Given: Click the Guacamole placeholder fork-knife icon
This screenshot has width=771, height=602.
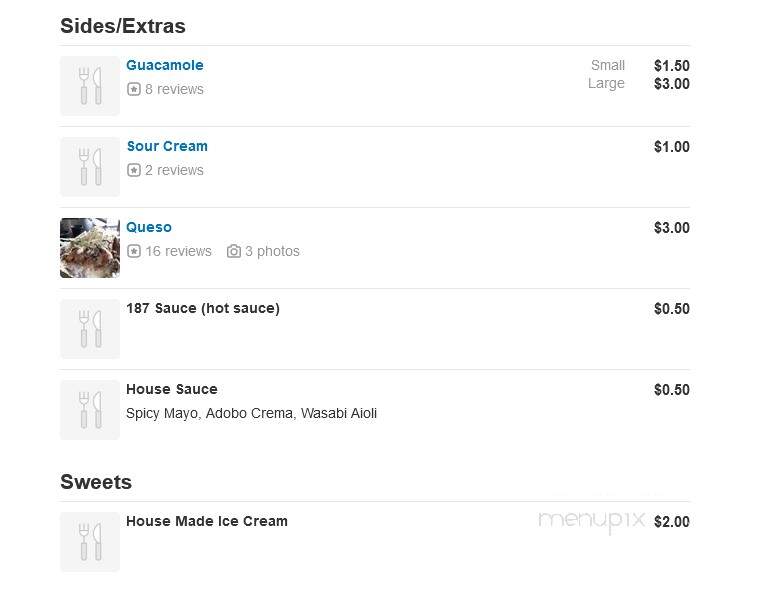Looking at the screenshot, I should (x=90, y=86).
